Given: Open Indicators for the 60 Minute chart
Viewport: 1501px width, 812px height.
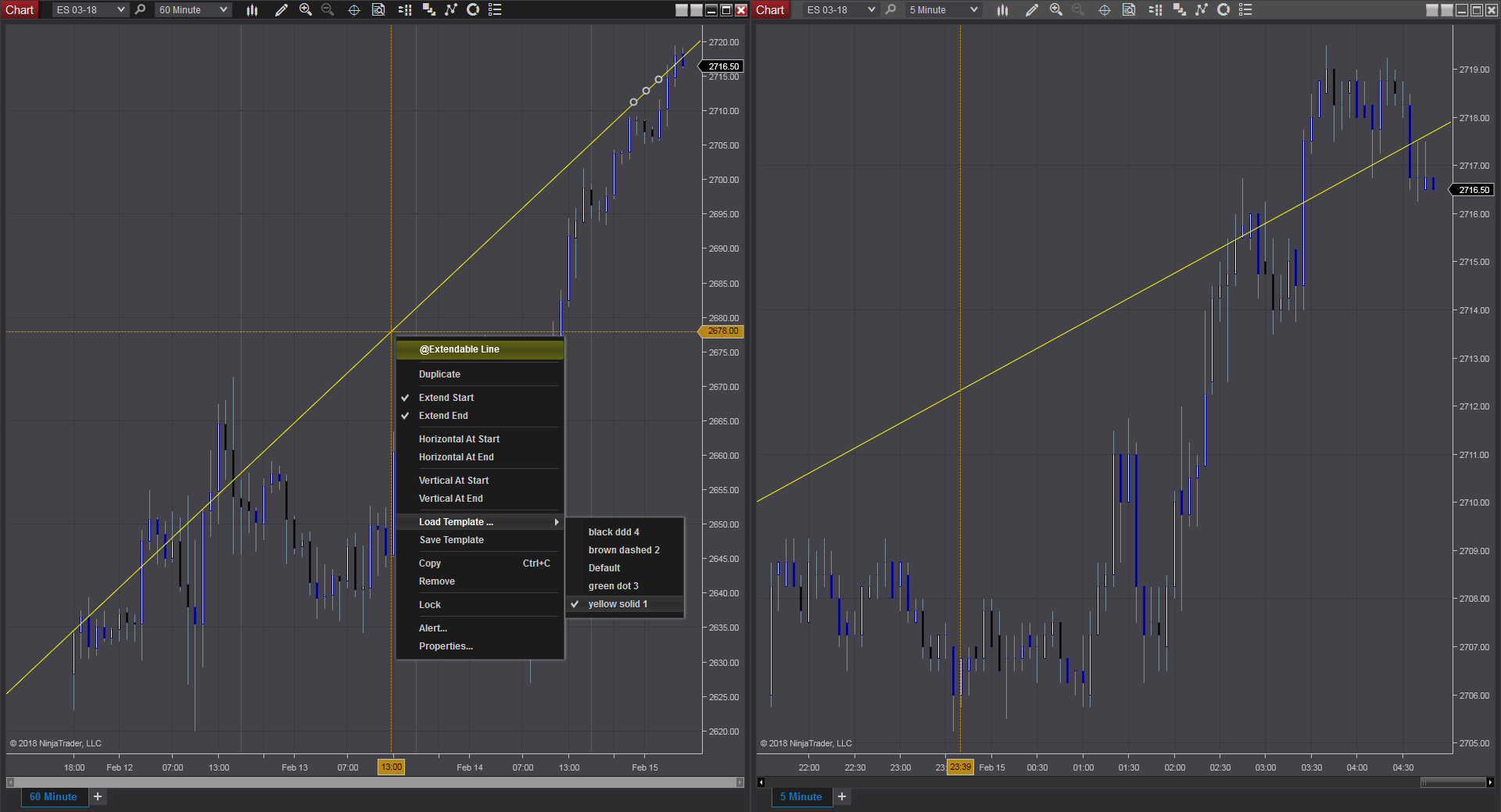Looking at the screenshot, I should tap(451, 9).
